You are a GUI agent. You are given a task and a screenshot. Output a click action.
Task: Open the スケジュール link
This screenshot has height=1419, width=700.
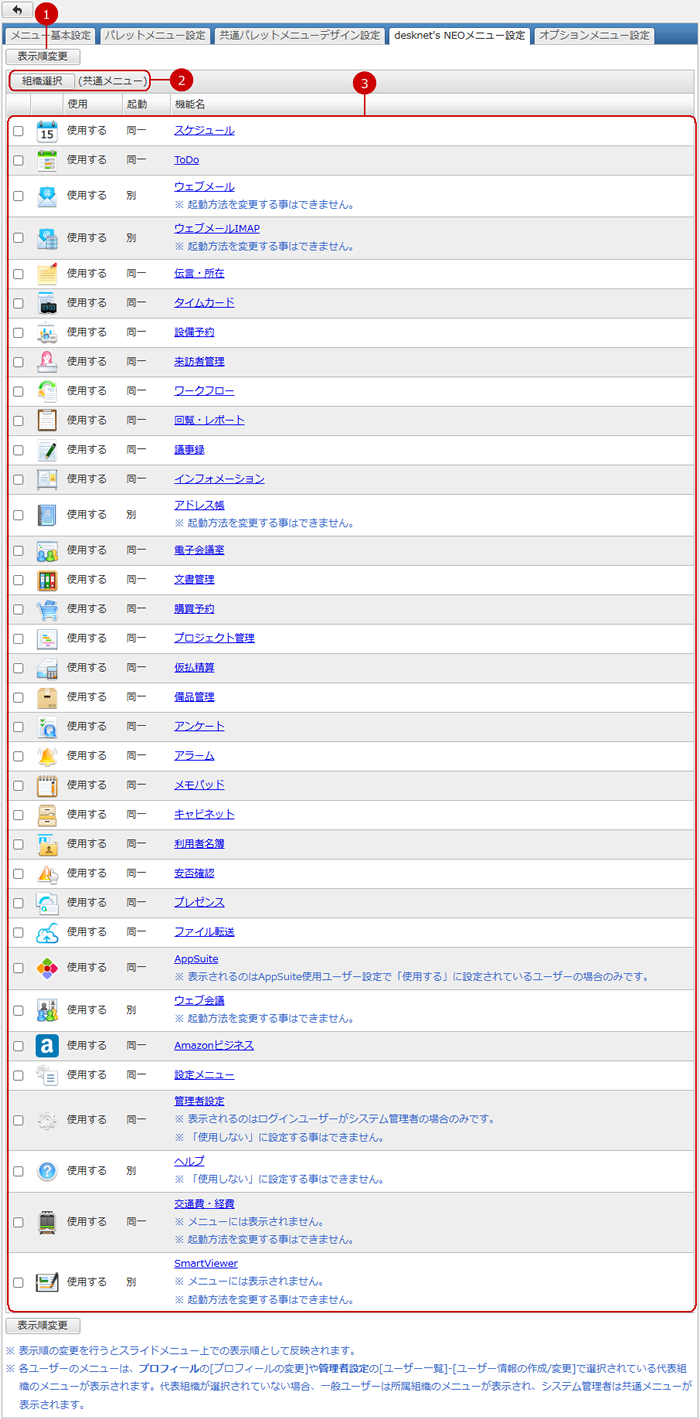pyautogui.click(x=204, y=131)
